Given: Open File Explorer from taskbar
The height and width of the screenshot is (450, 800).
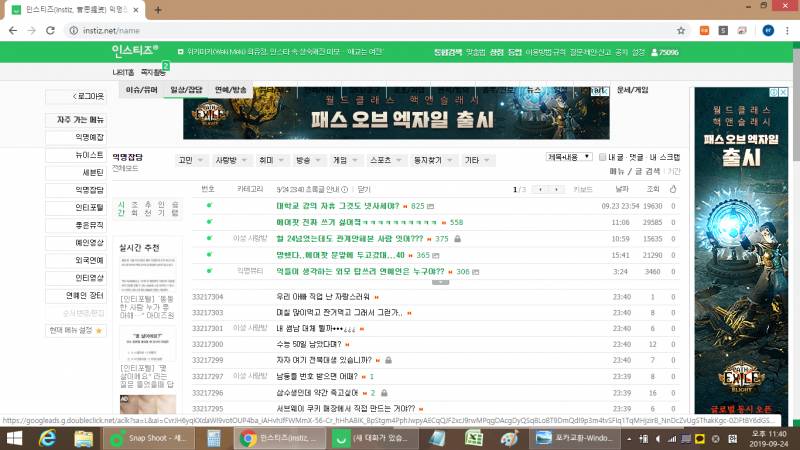Looking at the screenshot, I should [x=83, y=439].
